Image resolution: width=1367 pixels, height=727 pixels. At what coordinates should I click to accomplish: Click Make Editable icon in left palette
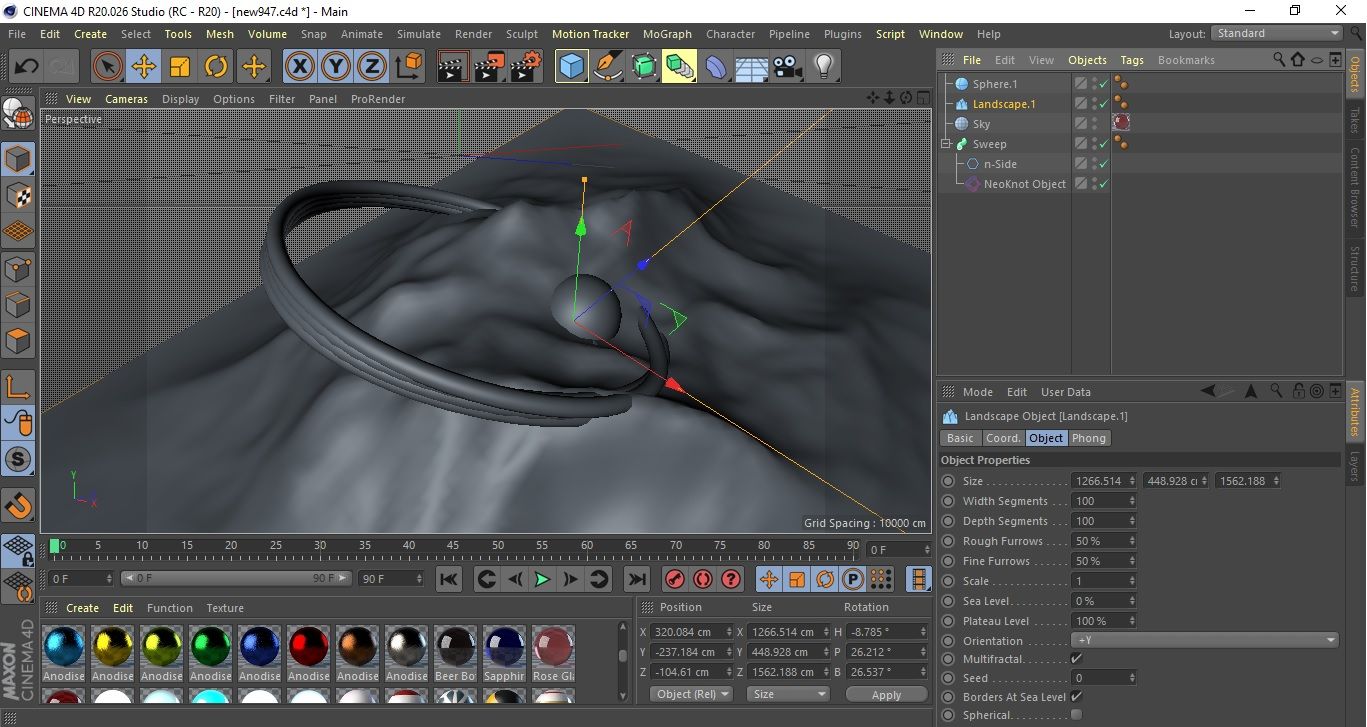pyautogui.click(x=18, y=116)
